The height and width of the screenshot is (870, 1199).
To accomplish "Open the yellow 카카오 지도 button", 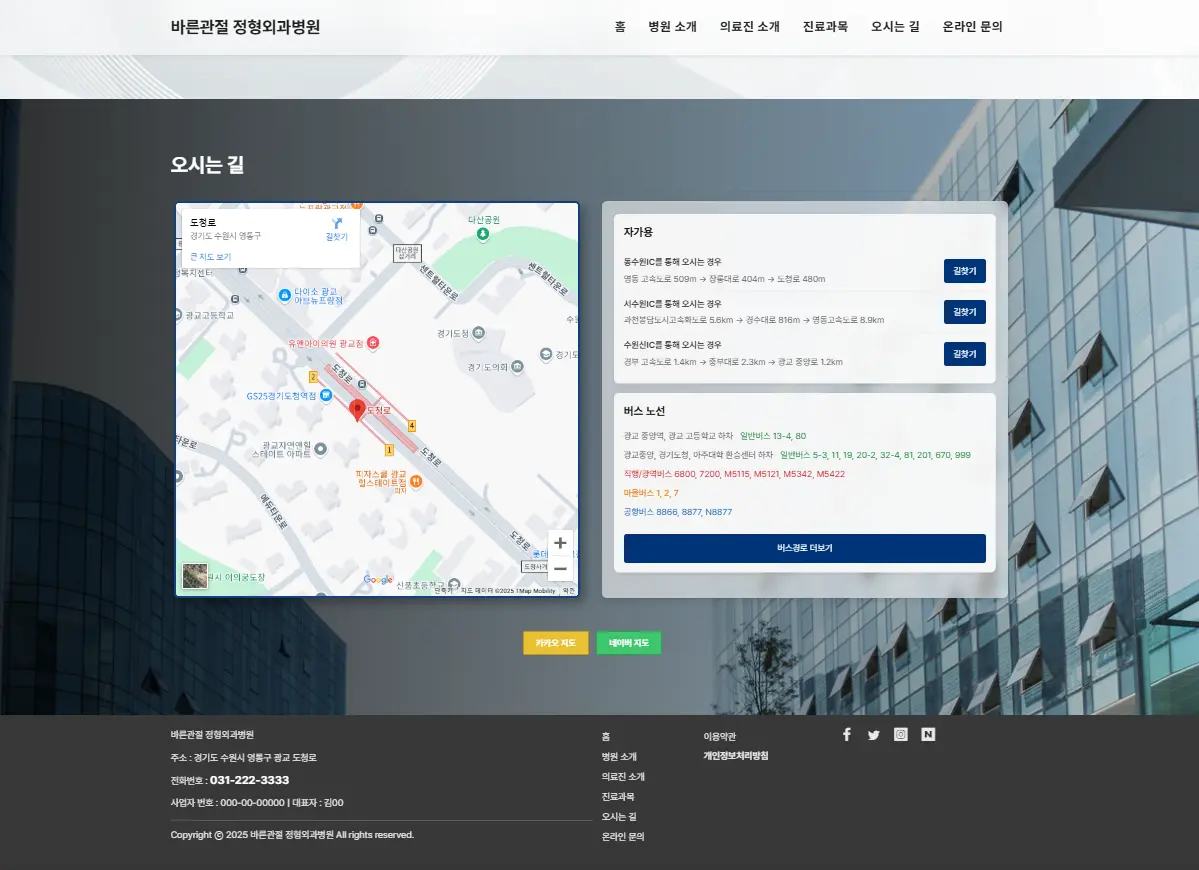I will click(x=555, y=642).
